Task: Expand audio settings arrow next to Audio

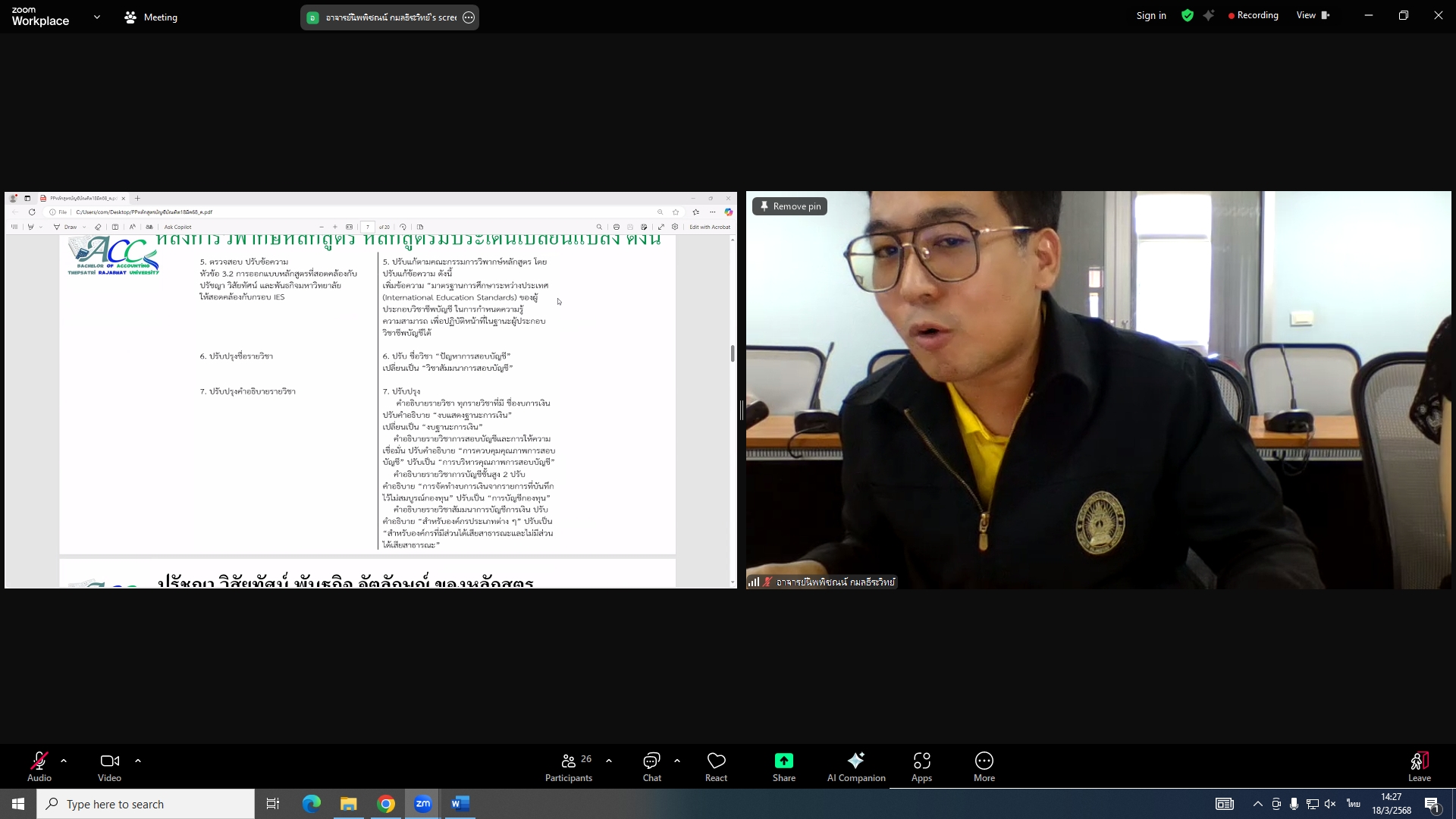Action: [x=64, y=760]
